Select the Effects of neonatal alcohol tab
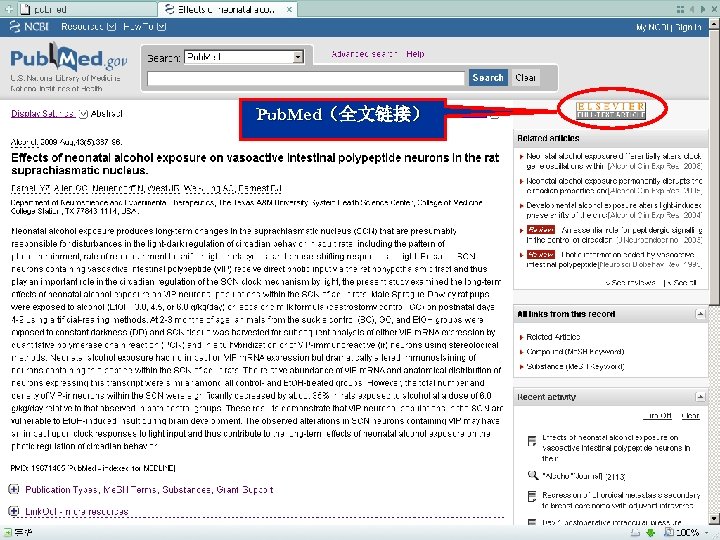The image size is (720, 540). pos(225,9)
